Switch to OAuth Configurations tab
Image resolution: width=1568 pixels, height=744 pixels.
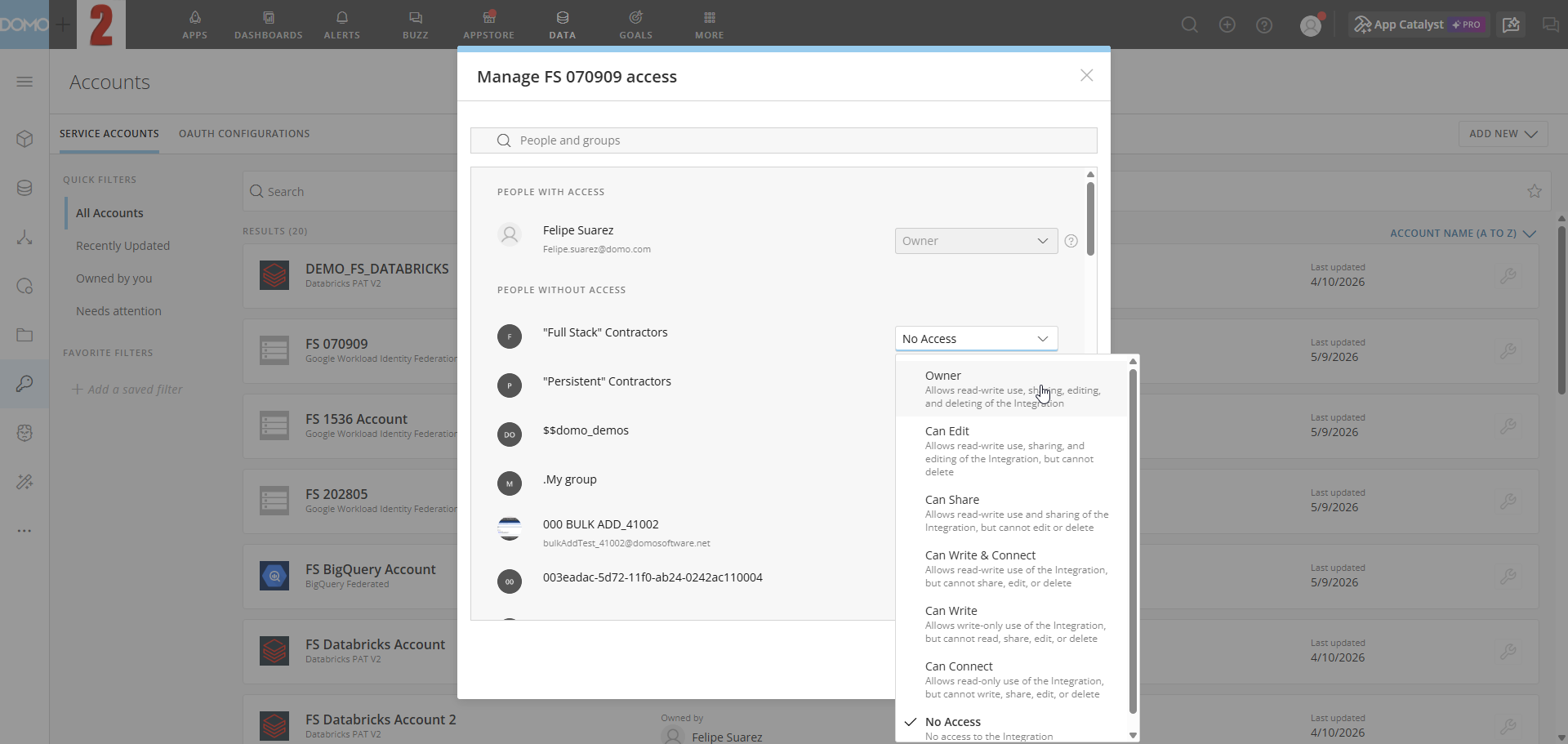point(244,134)
